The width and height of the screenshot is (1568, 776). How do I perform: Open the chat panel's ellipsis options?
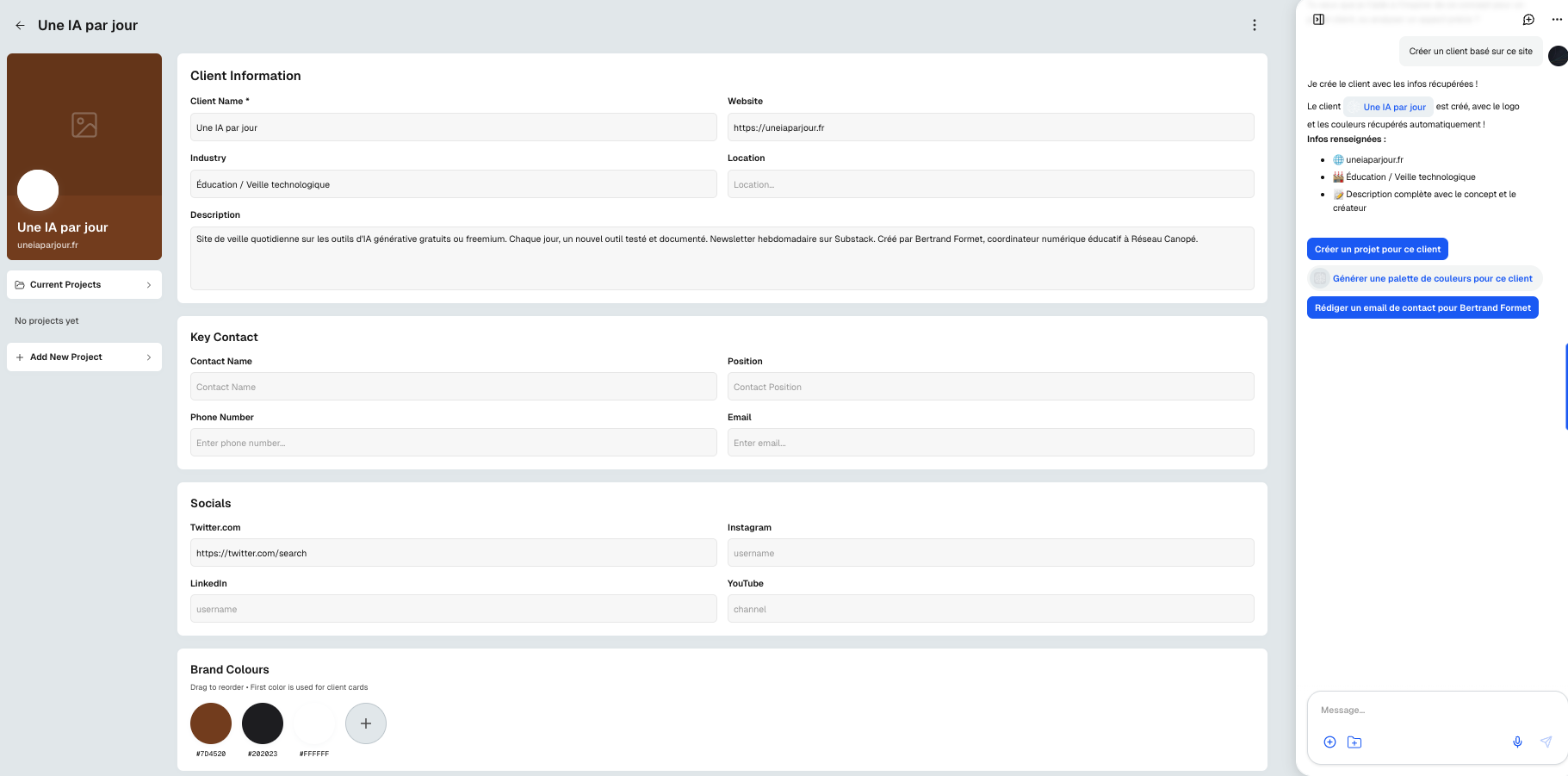(x=1557, y=20)
